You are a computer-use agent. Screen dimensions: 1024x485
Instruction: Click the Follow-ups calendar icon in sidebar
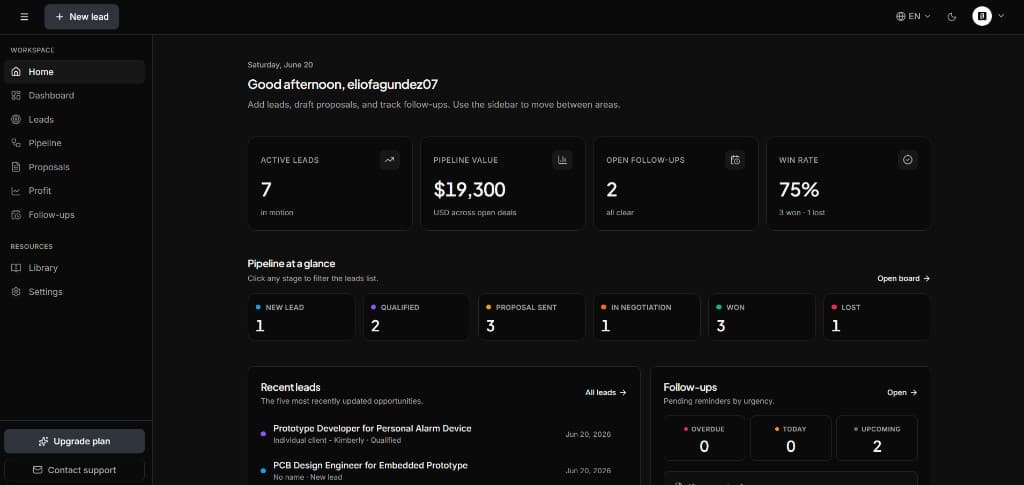click(16, 215)
